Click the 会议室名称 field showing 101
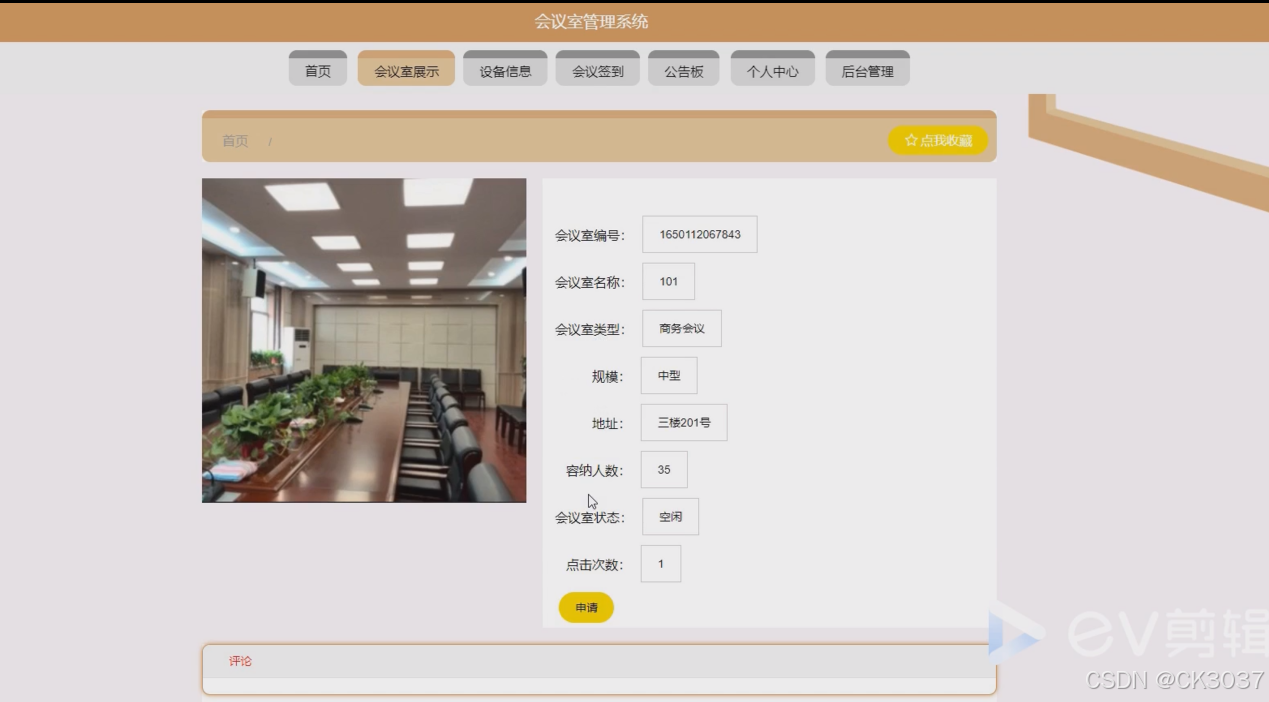 [x=668, y=281]
